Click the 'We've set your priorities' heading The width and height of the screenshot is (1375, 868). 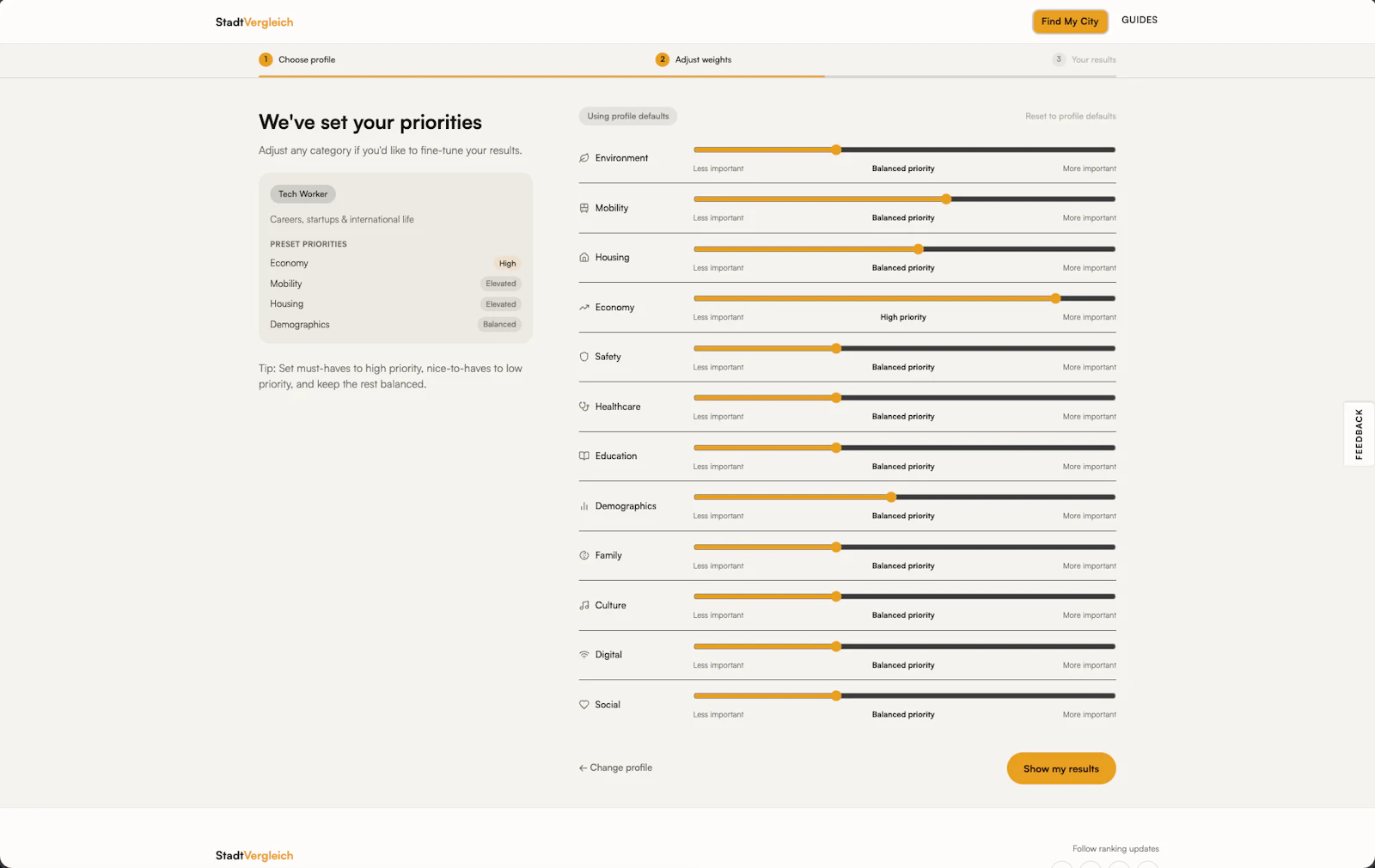point(370,122)
